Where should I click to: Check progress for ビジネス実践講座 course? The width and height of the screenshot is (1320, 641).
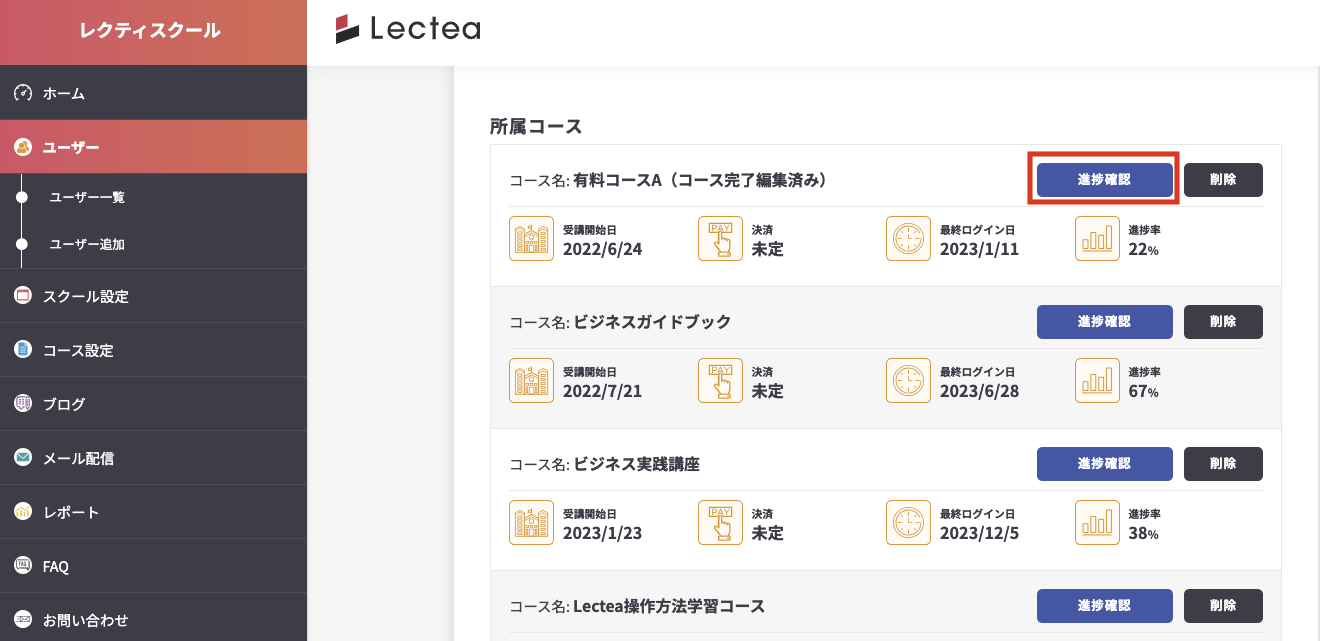(1104, 464)
